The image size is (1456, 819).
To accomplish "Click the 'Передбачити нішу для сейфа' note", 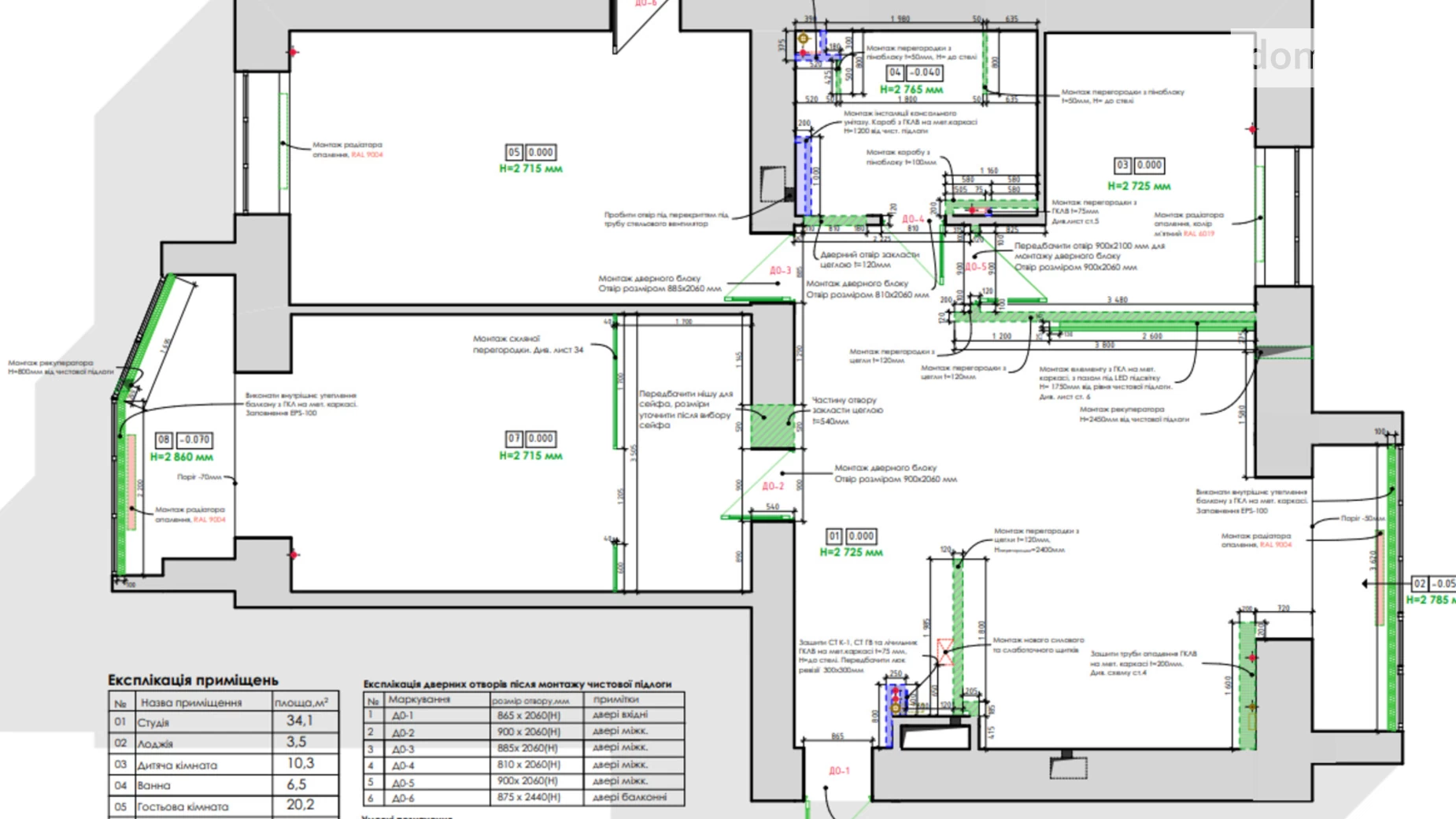I will pos(686,409).
